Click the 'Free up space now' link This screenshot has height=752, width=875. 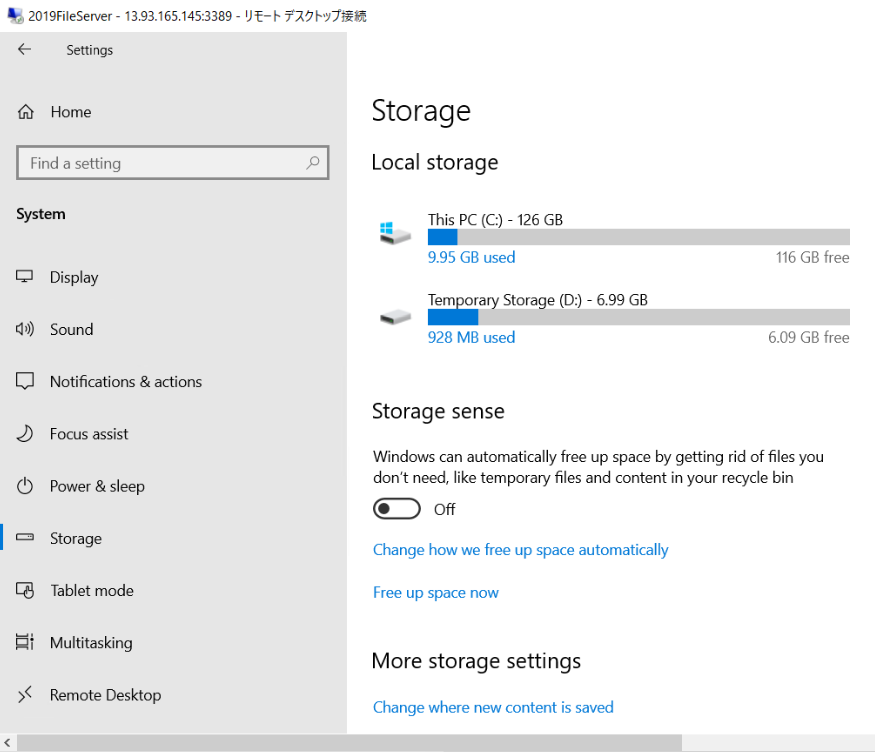click(x=435, y=593)
